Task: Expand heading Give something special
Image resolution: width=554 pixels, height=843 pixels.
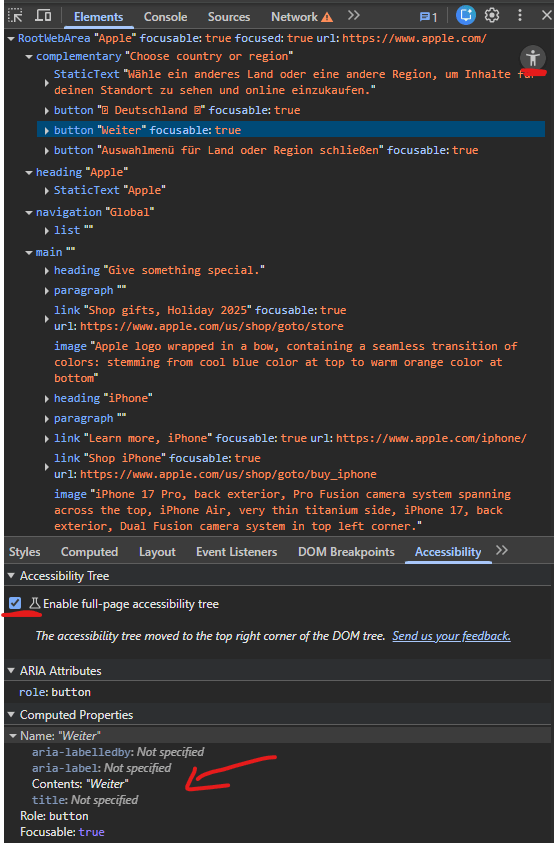Action: (47, 270)
